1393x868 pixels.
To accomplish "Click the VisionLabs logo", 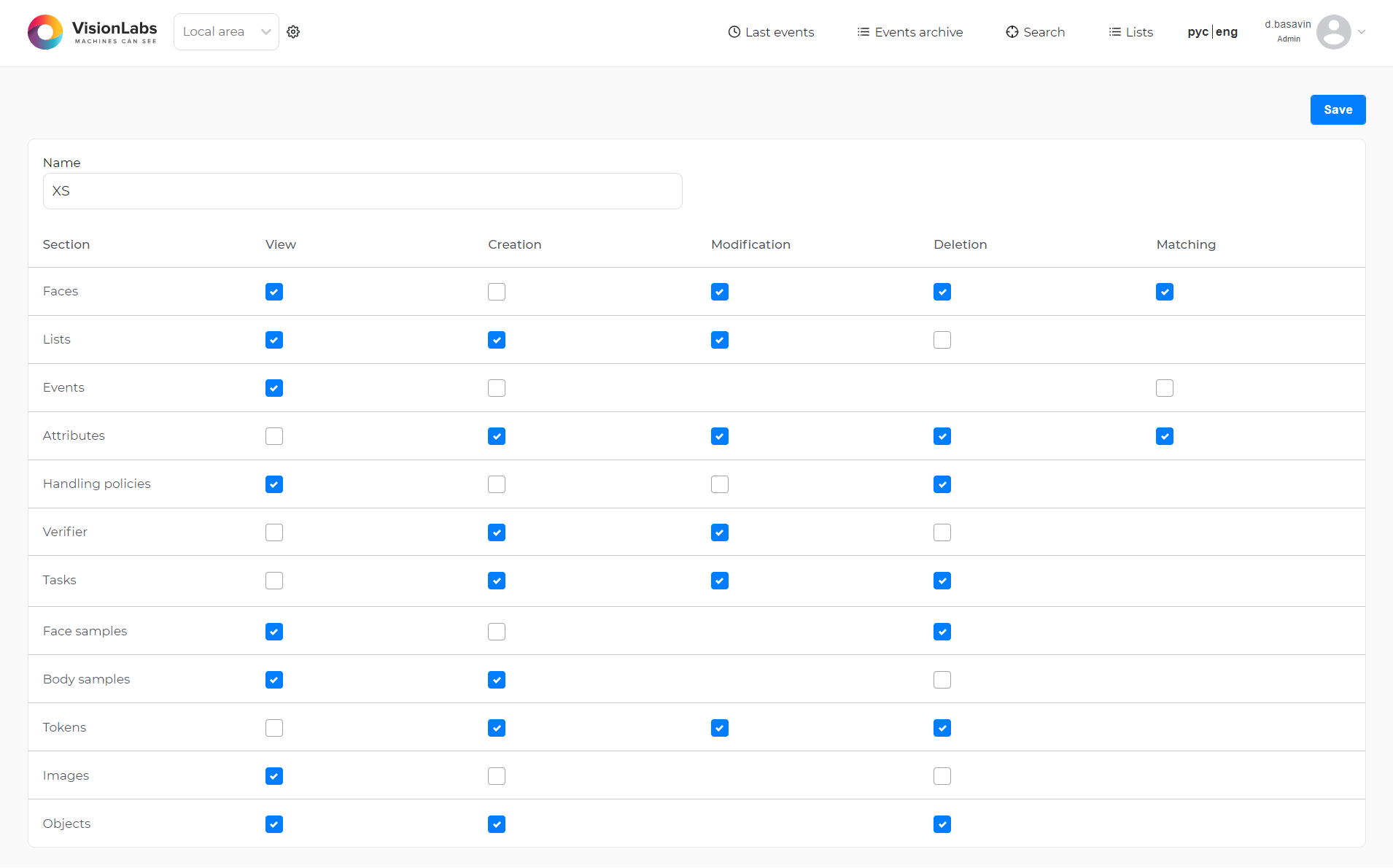I will tap(93, 32).
